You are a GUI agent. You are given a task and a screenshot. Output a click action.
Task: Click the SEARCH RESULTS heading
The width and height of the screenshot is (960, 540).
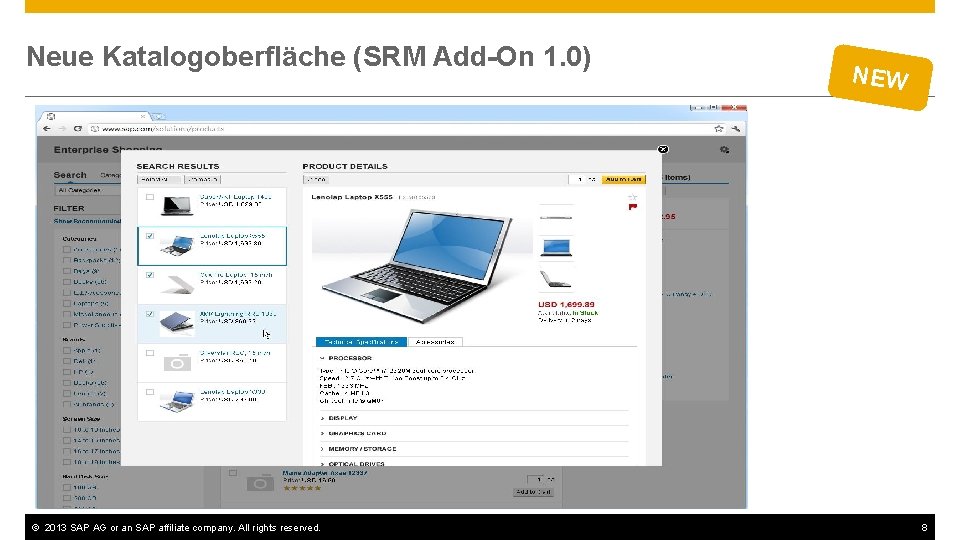pyautogui.click(x=178, y=167)
